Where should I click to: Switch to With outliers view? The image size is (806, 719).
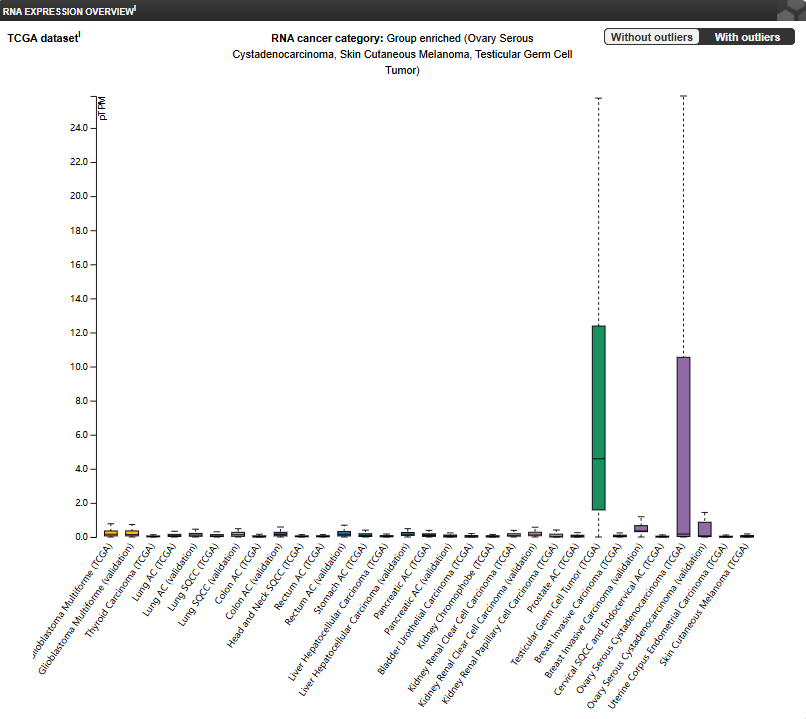tap(747, 37)
